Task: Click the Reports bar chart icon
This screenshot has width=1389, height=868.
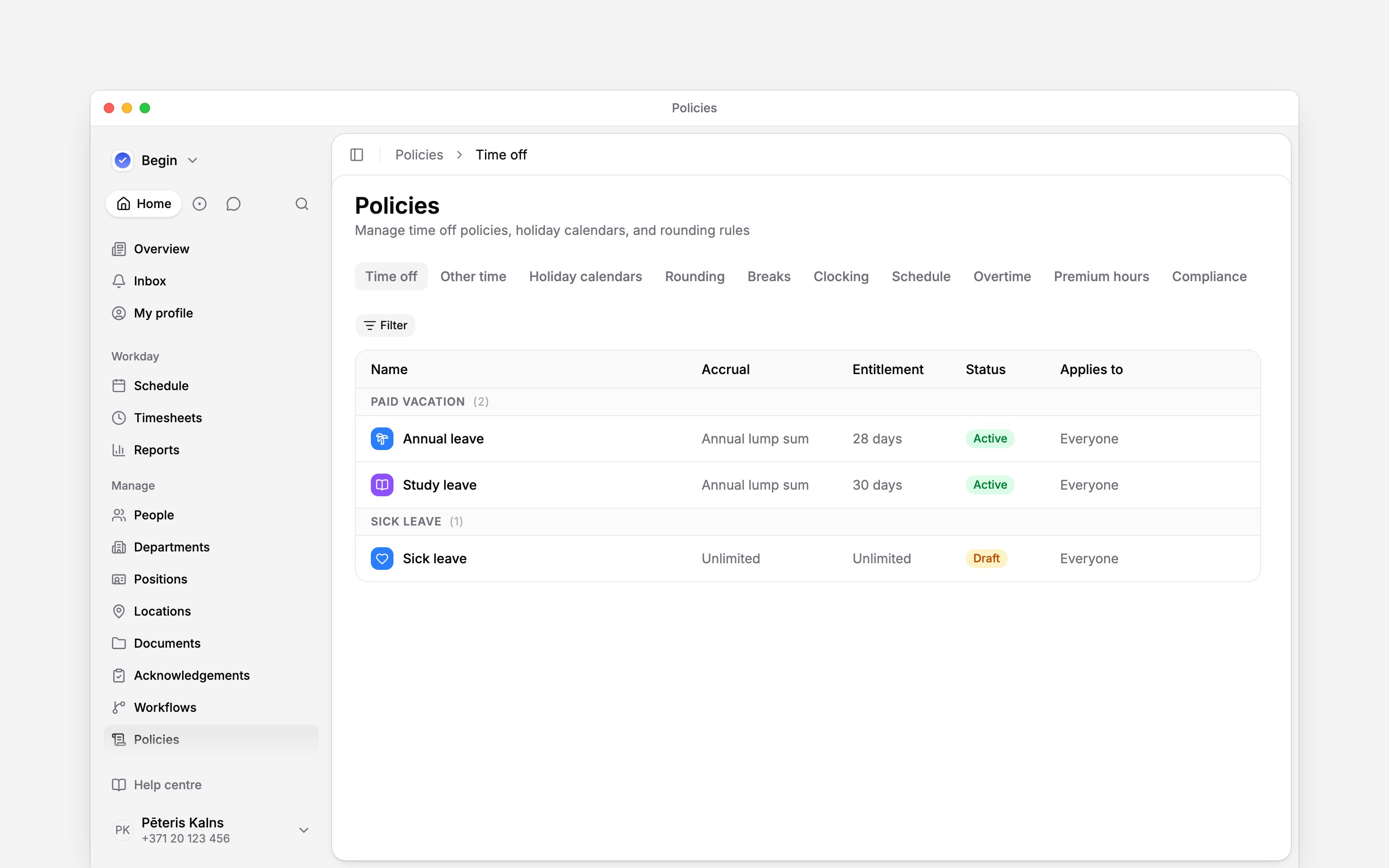Action: [119, 450]
